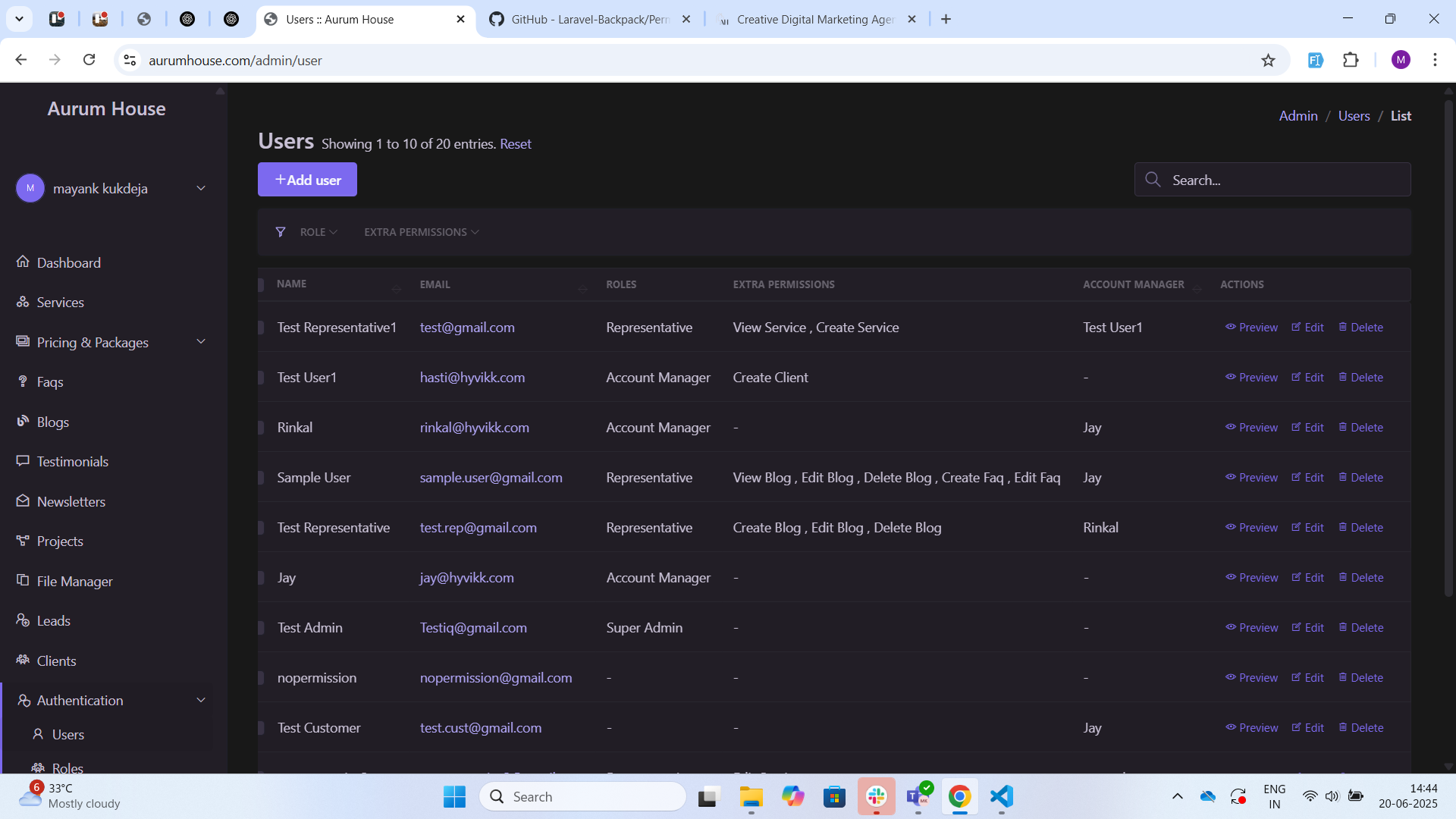Click the search magnifier icon in the users search

click(x=1153, y=180)
